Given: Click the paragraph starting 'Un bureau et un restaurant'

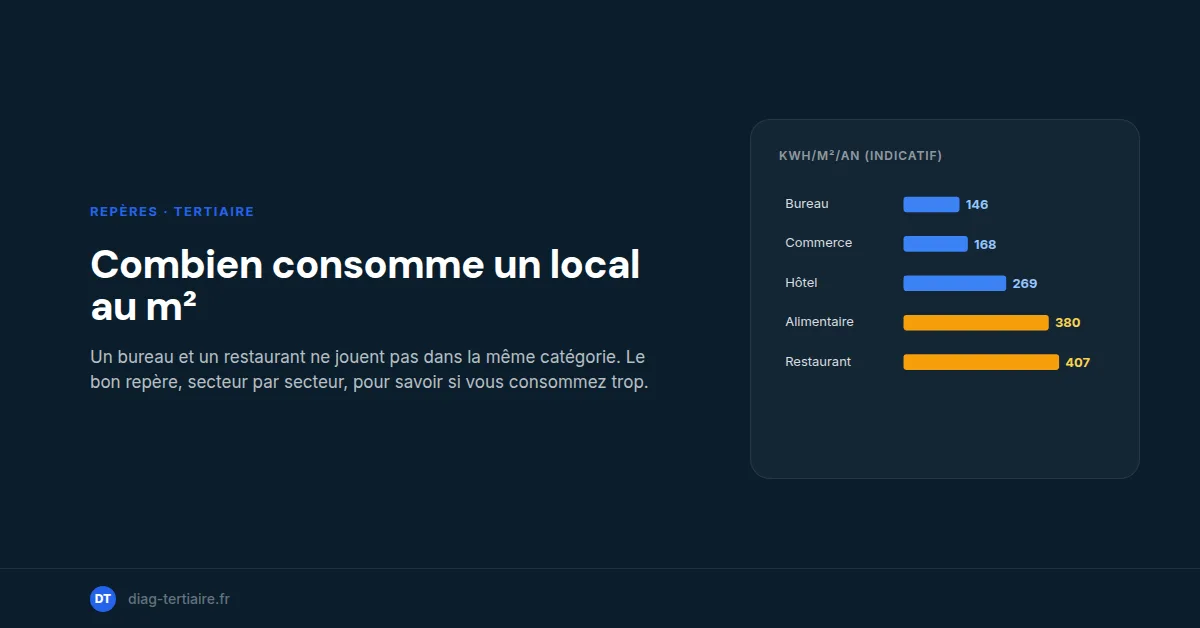Looking at the screenshot, I should click(369, 370).
